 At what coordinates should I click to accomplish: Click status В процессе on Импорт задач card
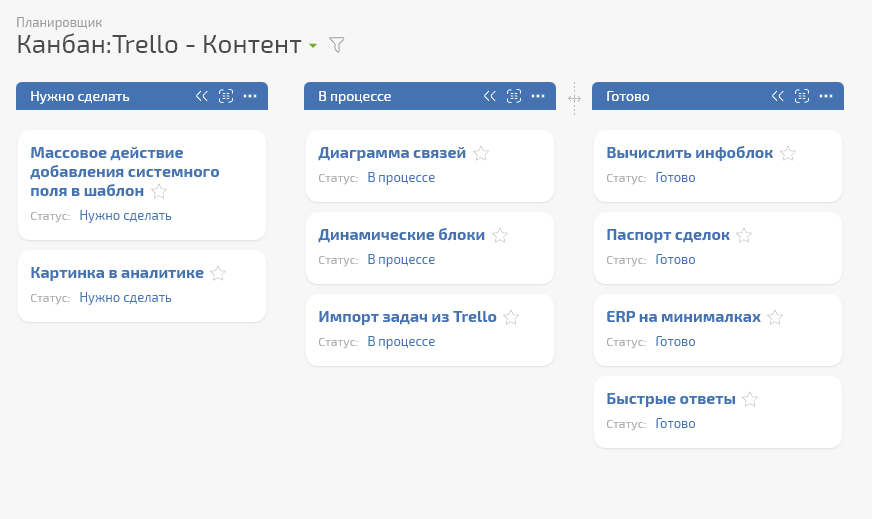tap(401, 342)
